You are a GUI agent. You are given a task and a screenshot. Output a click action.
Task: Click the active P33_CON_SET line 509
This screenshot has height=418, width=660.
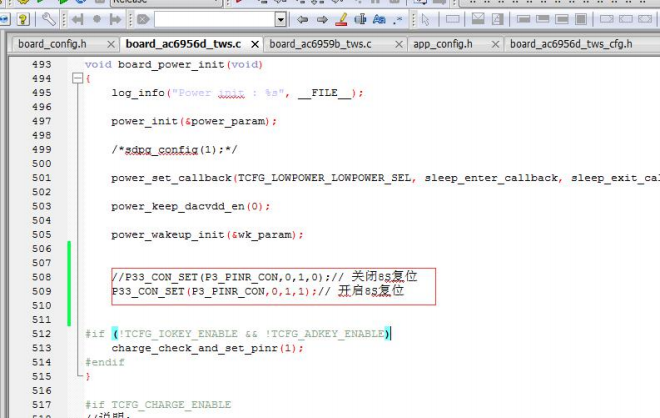[x=258, y=291]
